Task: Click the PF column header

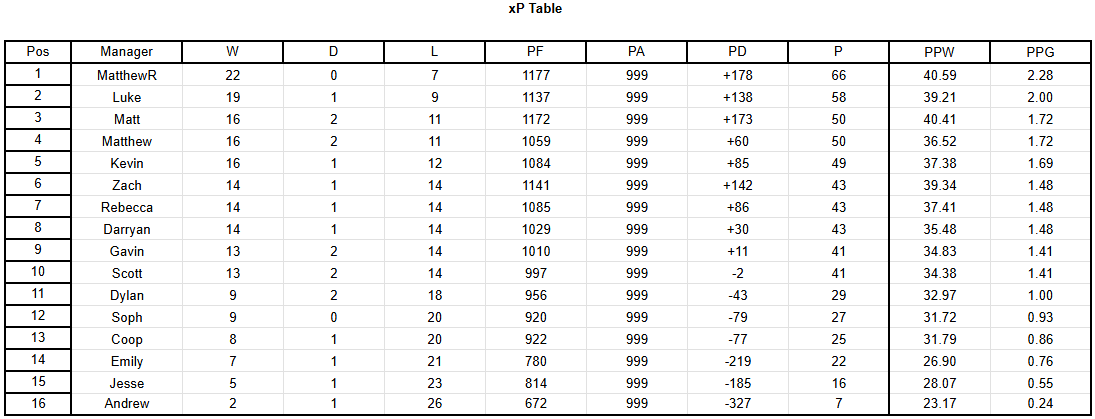Action: pyautogui.click(x=536, y=52)
